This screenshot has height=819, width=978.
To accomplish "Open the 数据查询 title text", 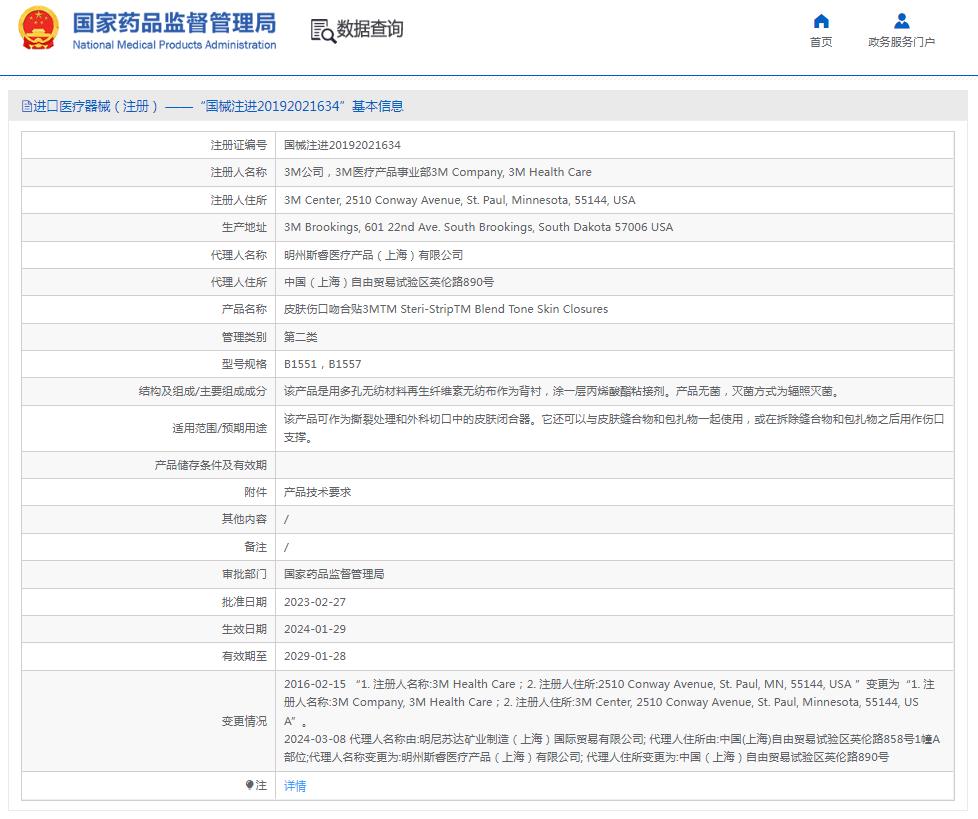I will pyautogui.click(x=370, y=29).
